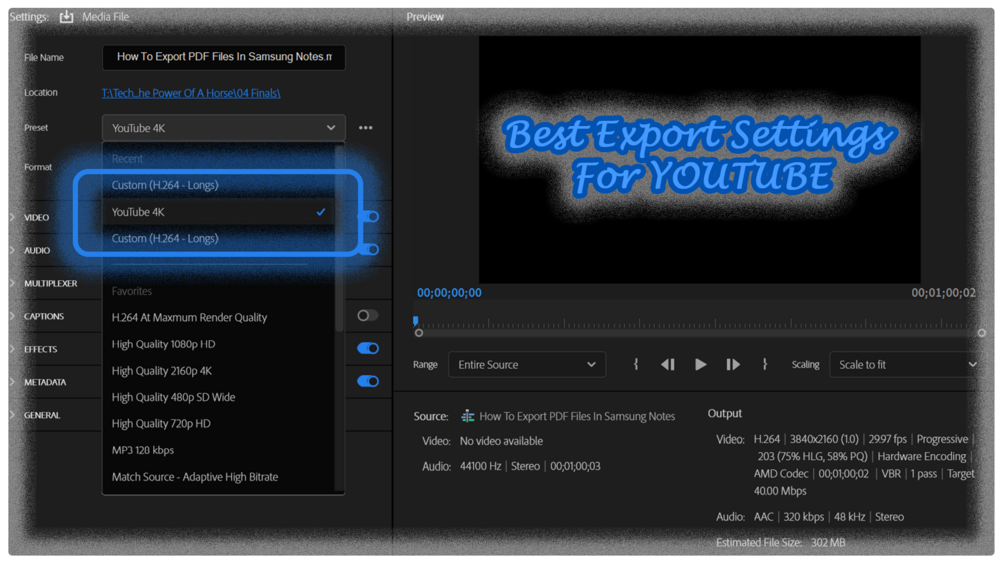Viewport: 1005px width, 565px height.
Task: Toggle the Audio section switch
Action: (371, 249)
